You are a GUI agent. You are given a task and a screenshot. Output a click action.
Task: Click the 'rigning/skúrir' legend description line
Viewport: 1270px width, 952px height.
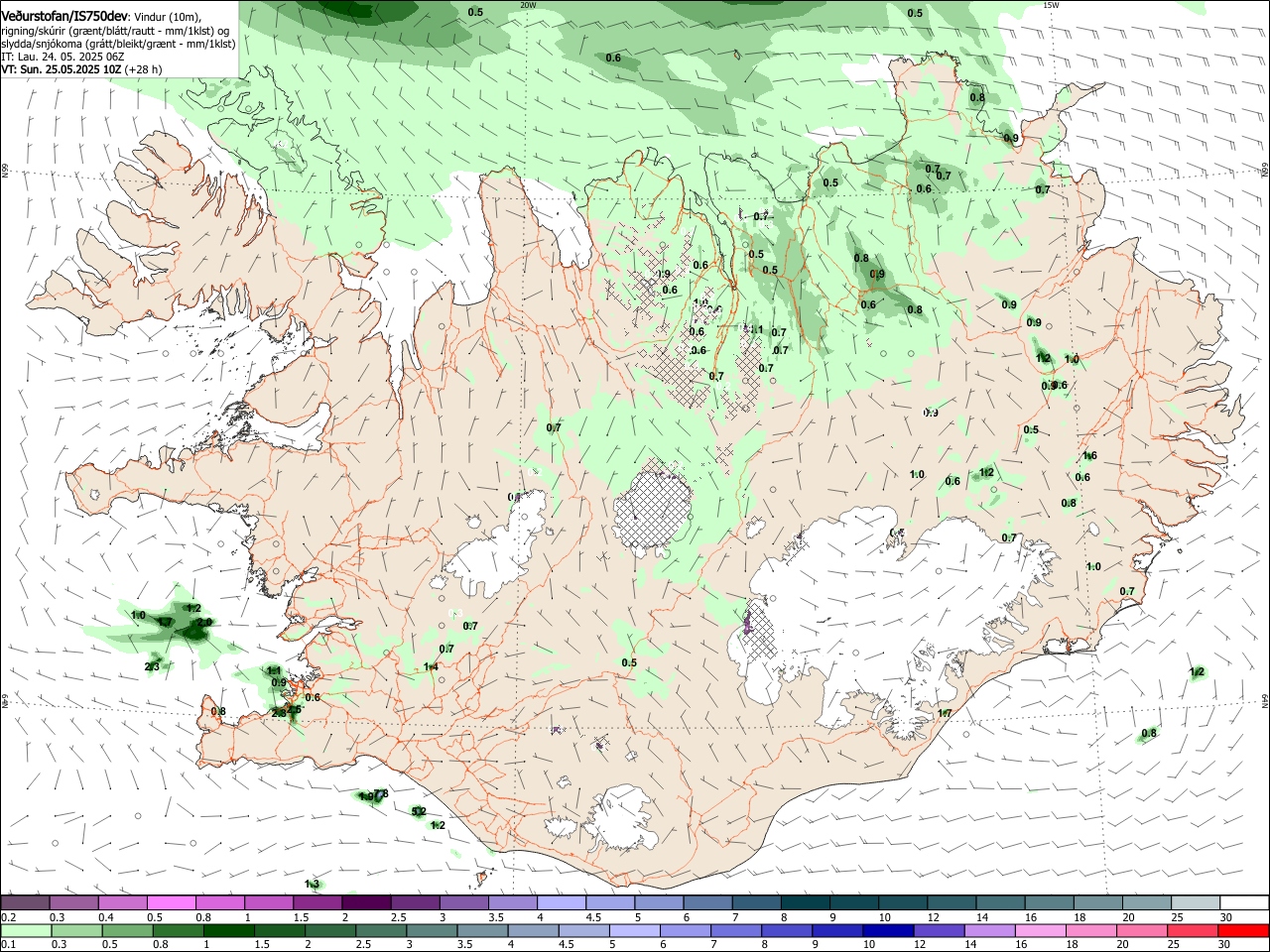coord(115,30)
